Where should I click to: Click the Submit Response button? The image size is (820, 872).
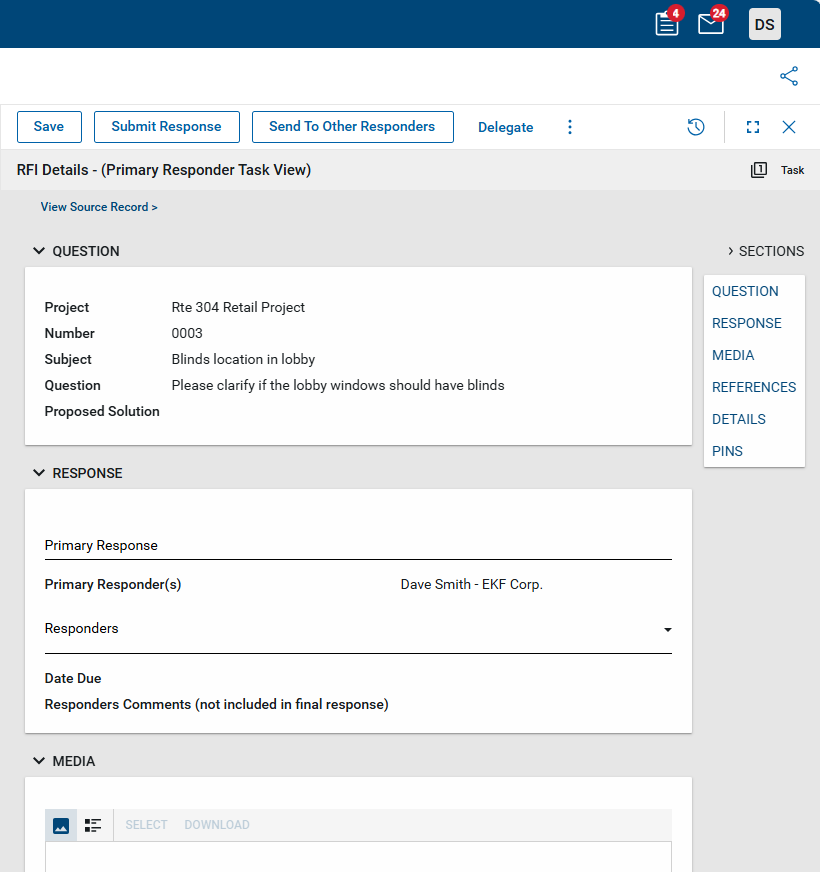coord(166,127)
